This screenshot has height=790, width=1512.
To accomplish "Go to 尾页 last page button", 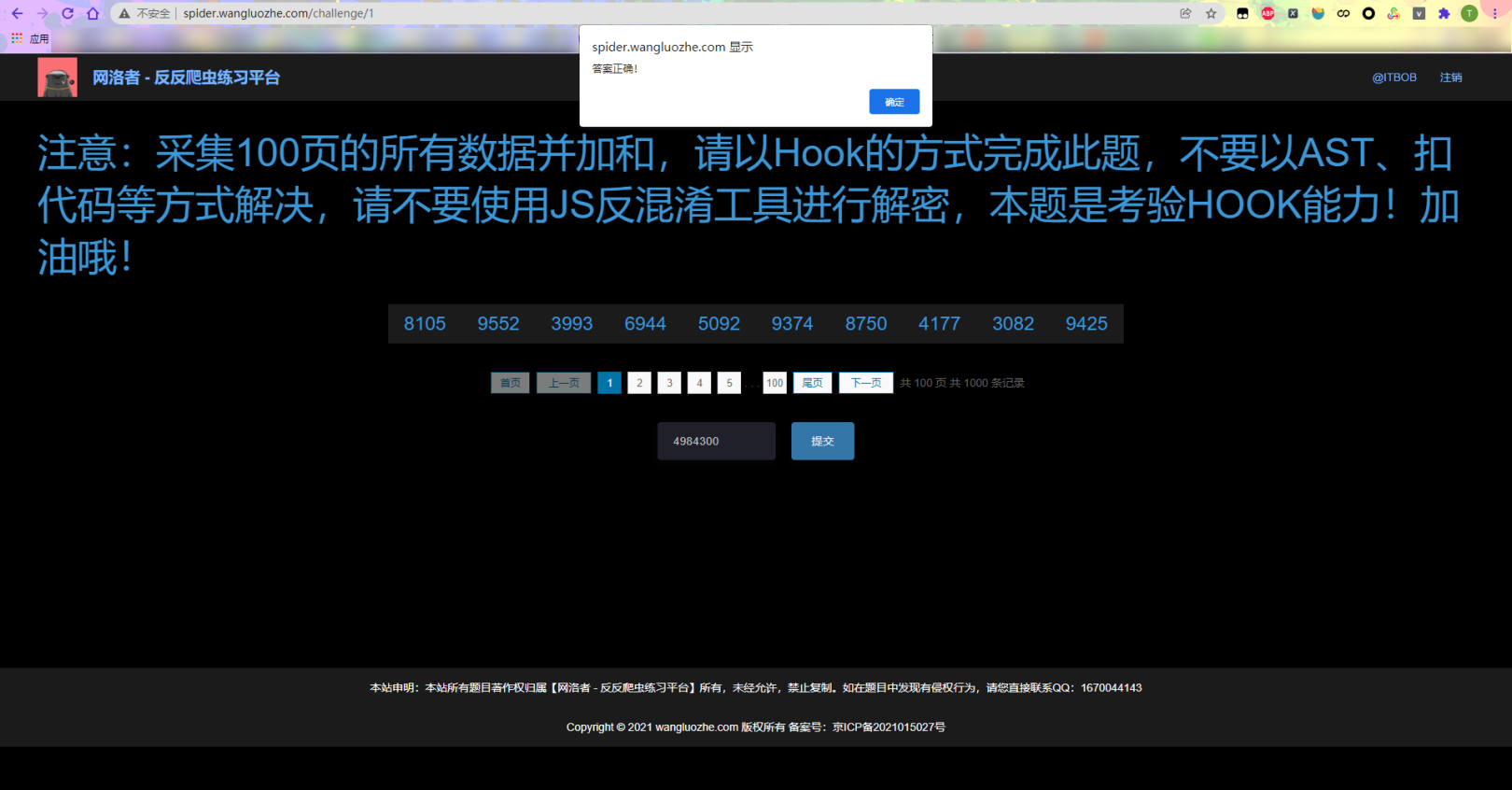I will (x=813, y=383).
